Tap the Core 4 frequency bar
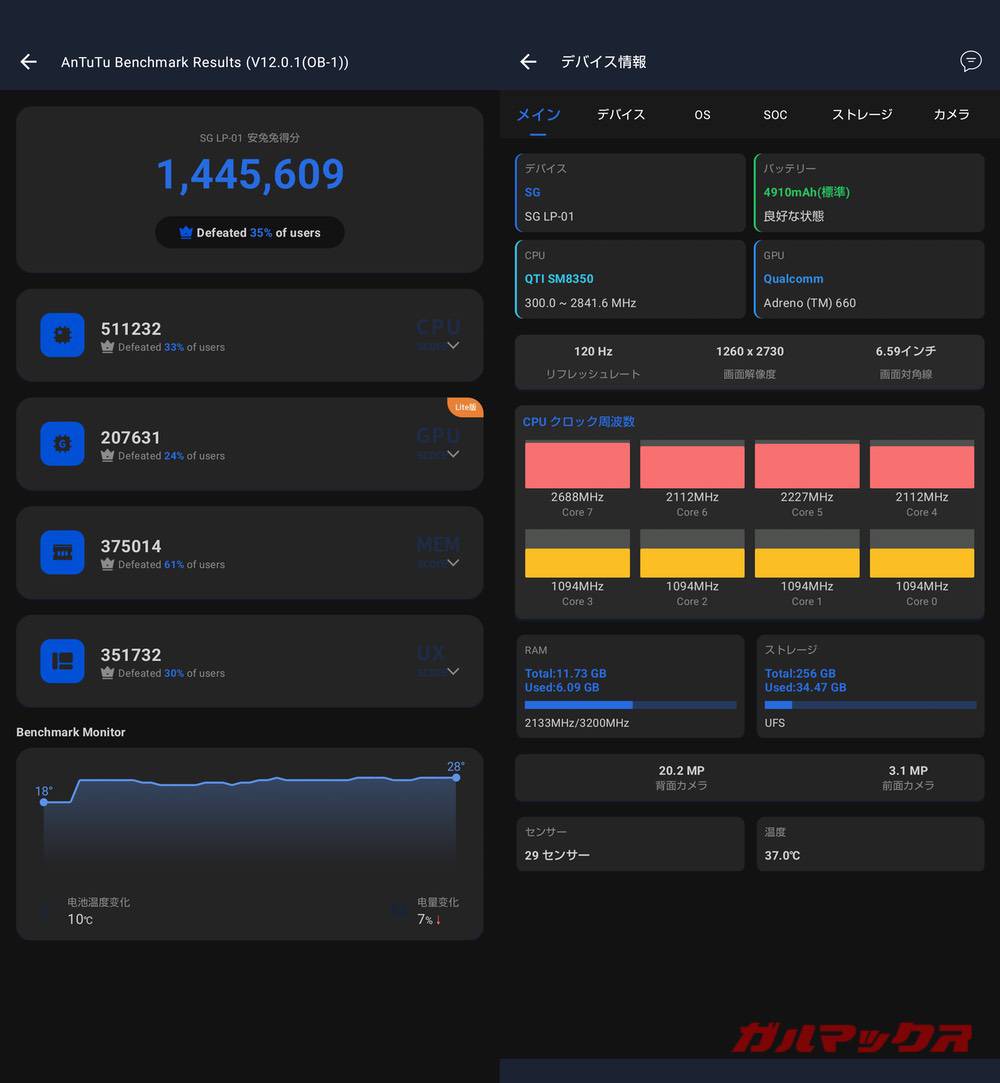This screenshot has width=1000, height=1083. point(922,464)
